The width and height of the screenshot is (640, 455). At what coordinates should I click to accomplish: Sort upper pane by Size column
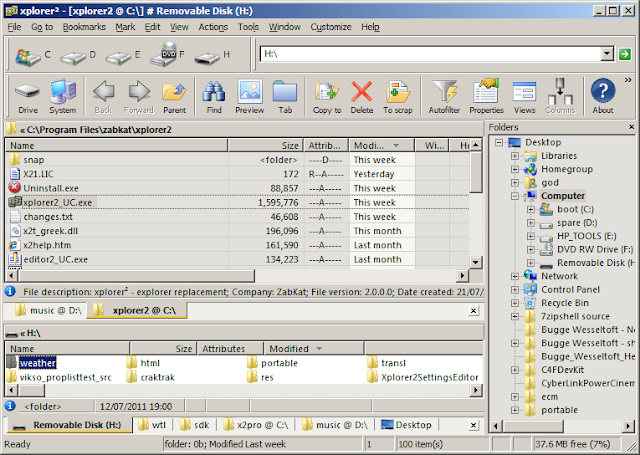point(265,146)
